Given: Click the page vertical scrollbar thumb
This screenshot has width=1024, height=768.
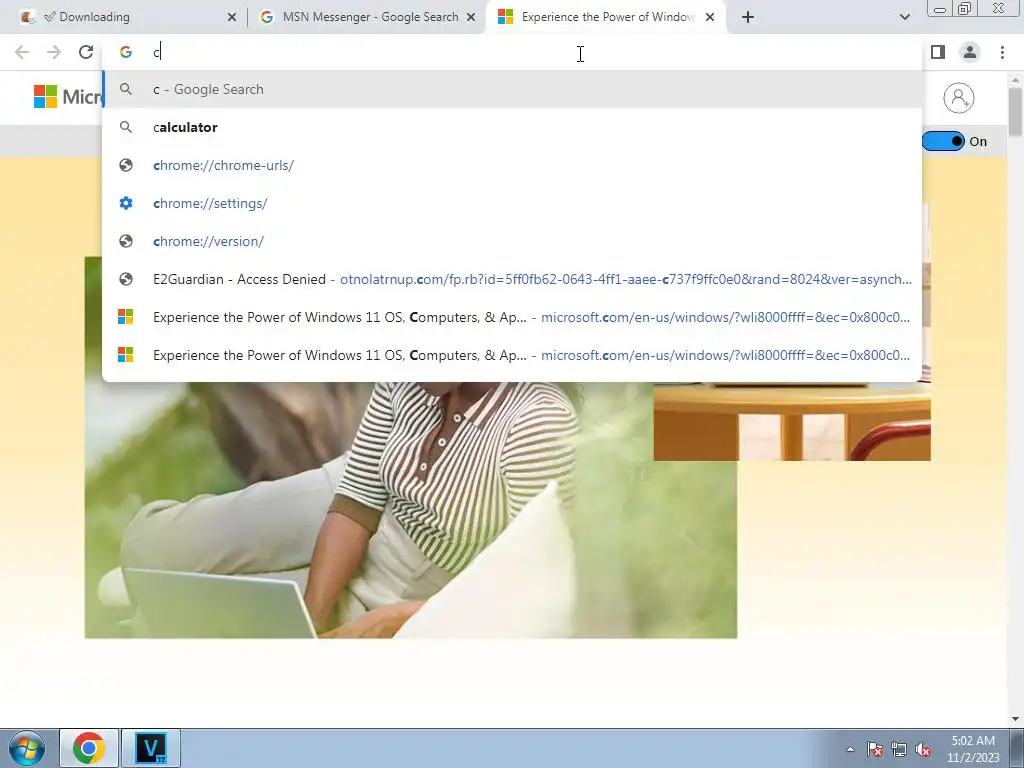Looking at the screenshot, I should 1016,112.
